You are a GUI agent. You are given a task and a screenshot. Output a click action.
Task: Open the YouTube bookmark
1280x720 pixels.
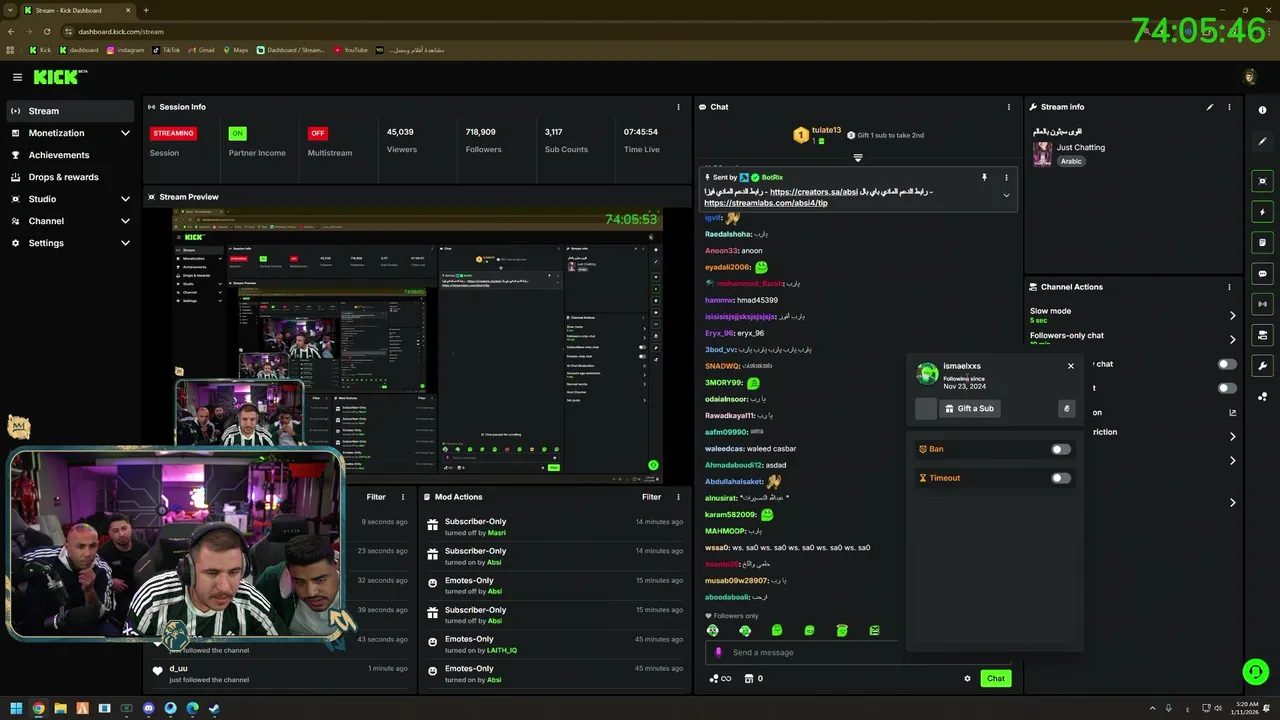(351, 50)
